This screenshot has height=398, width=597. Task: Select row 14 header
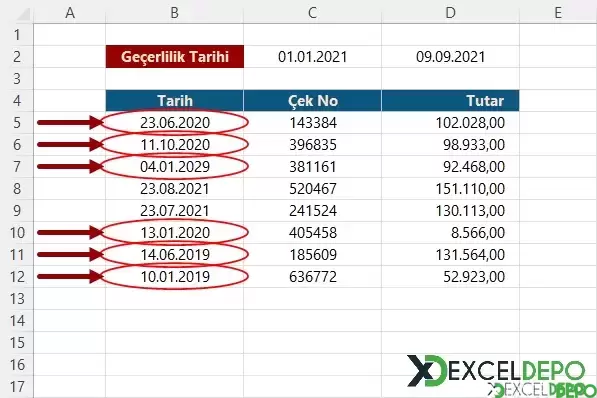17,321
